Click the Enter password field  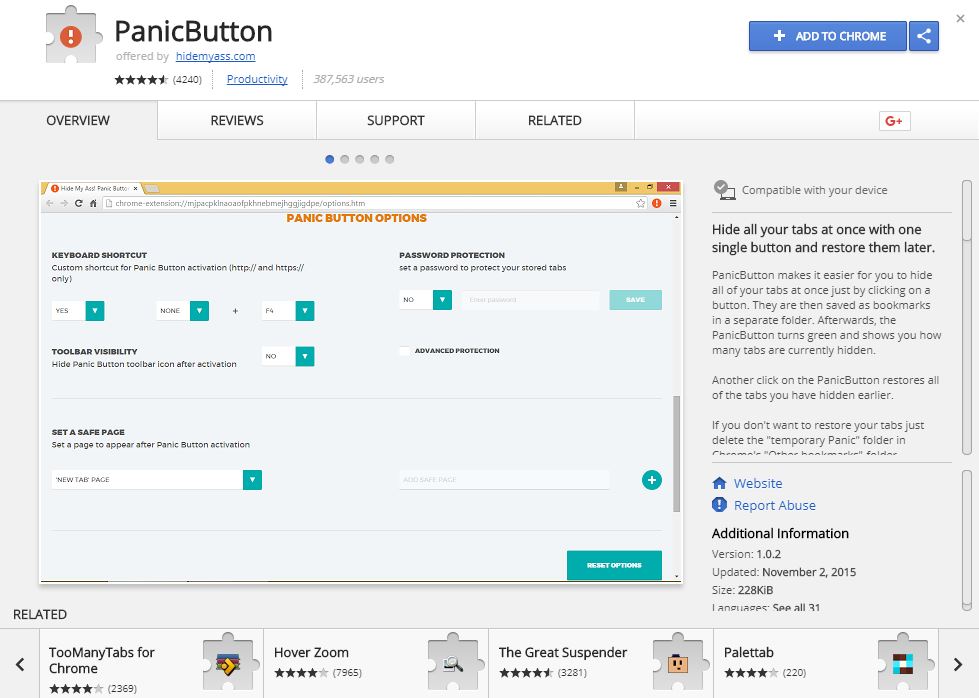pos(531,300)
